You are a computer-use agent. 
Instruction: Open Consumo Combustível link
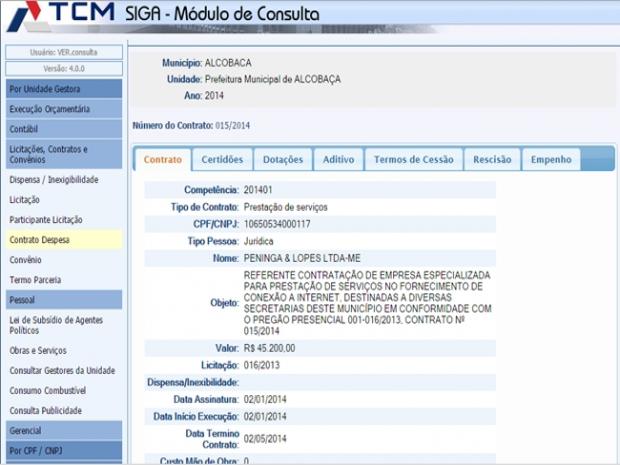point(47,390)
